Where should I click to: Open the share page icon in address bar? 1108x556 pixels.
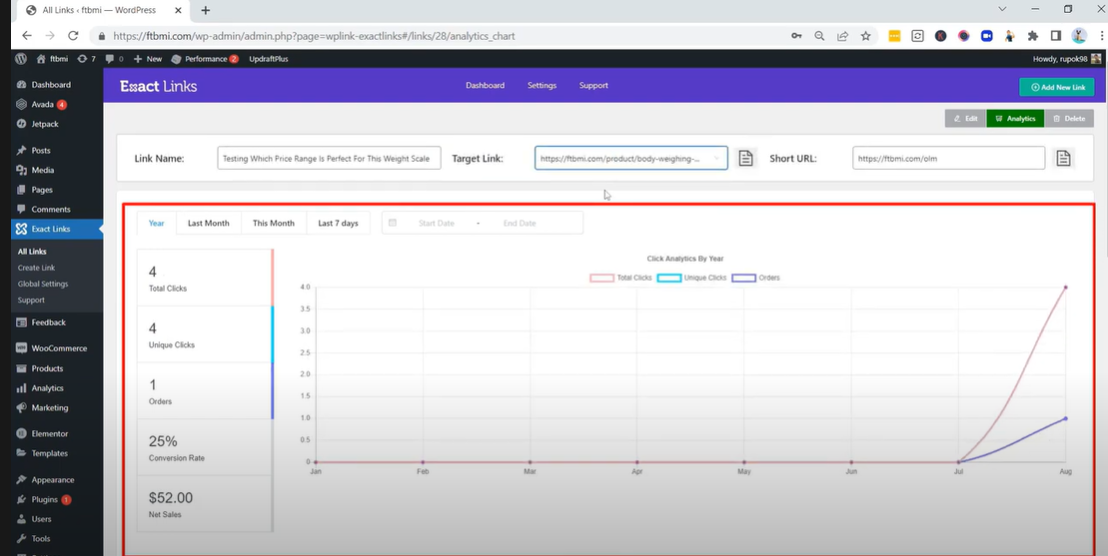842,36
